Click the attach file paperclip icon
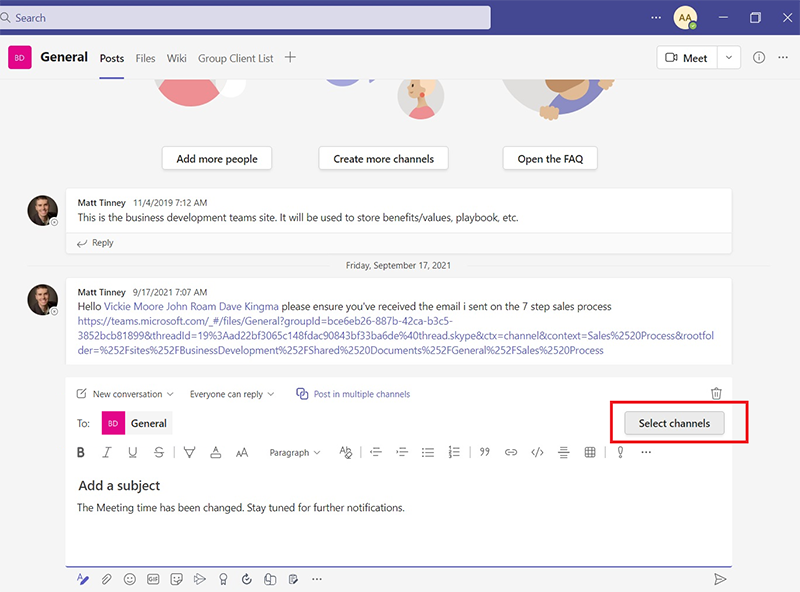 106,579
